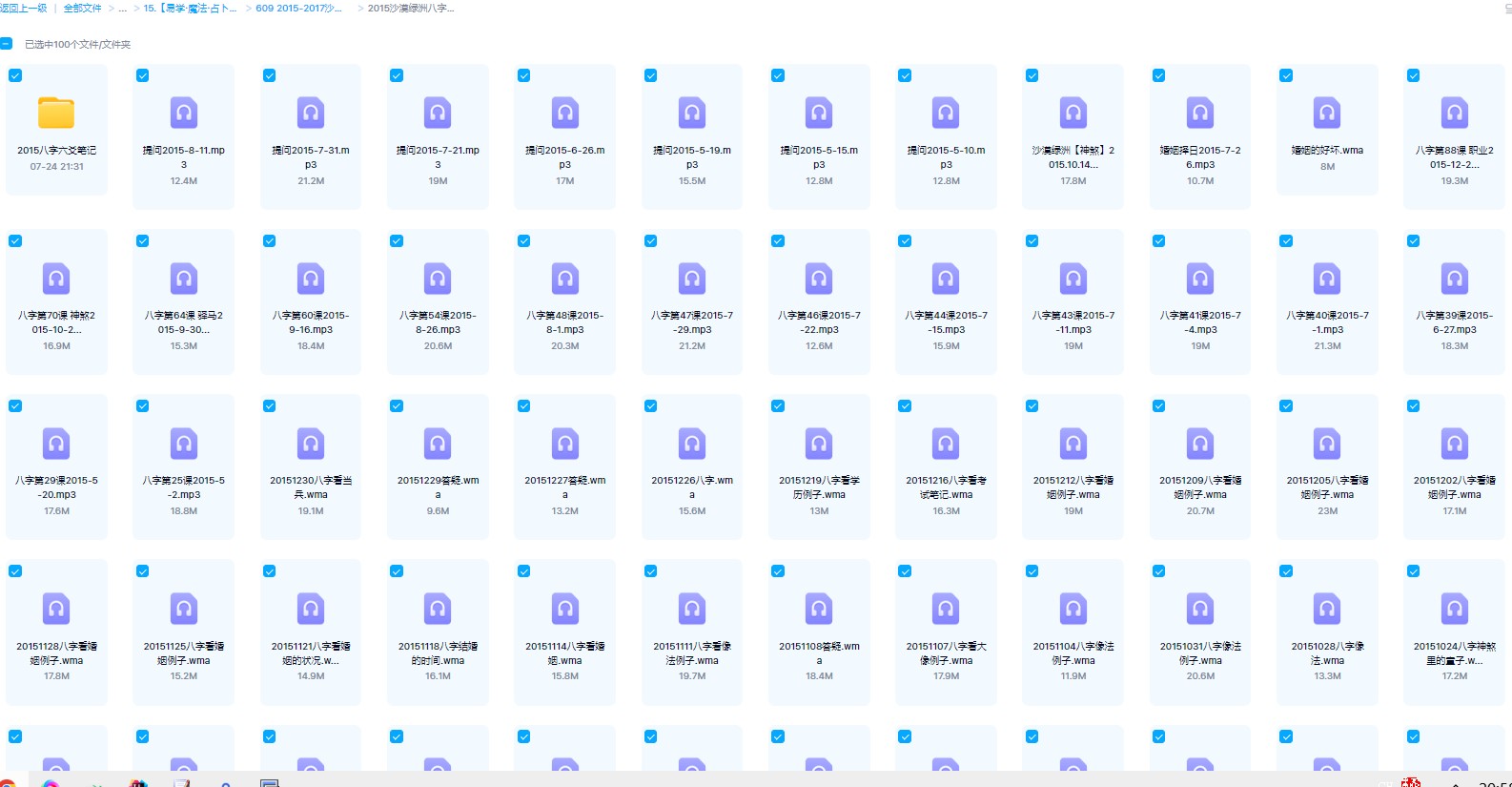This screenshot has width=1512, height=787.
Task: Click file name 20151205八字看婚姻例子.wma
Action: coord(1327,487)
